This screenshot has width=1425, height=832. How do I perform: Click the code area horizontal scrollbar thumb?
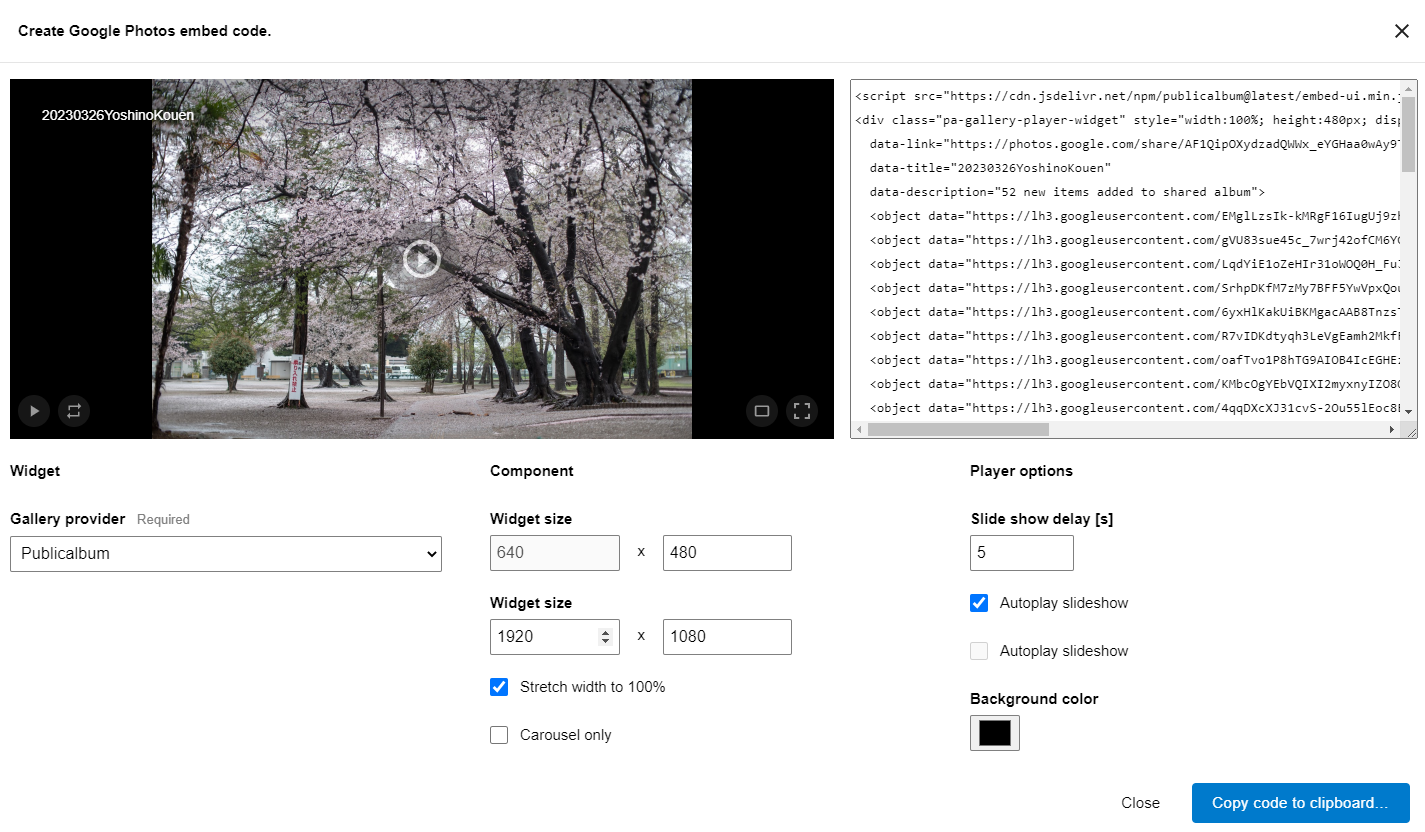point(958,430)
